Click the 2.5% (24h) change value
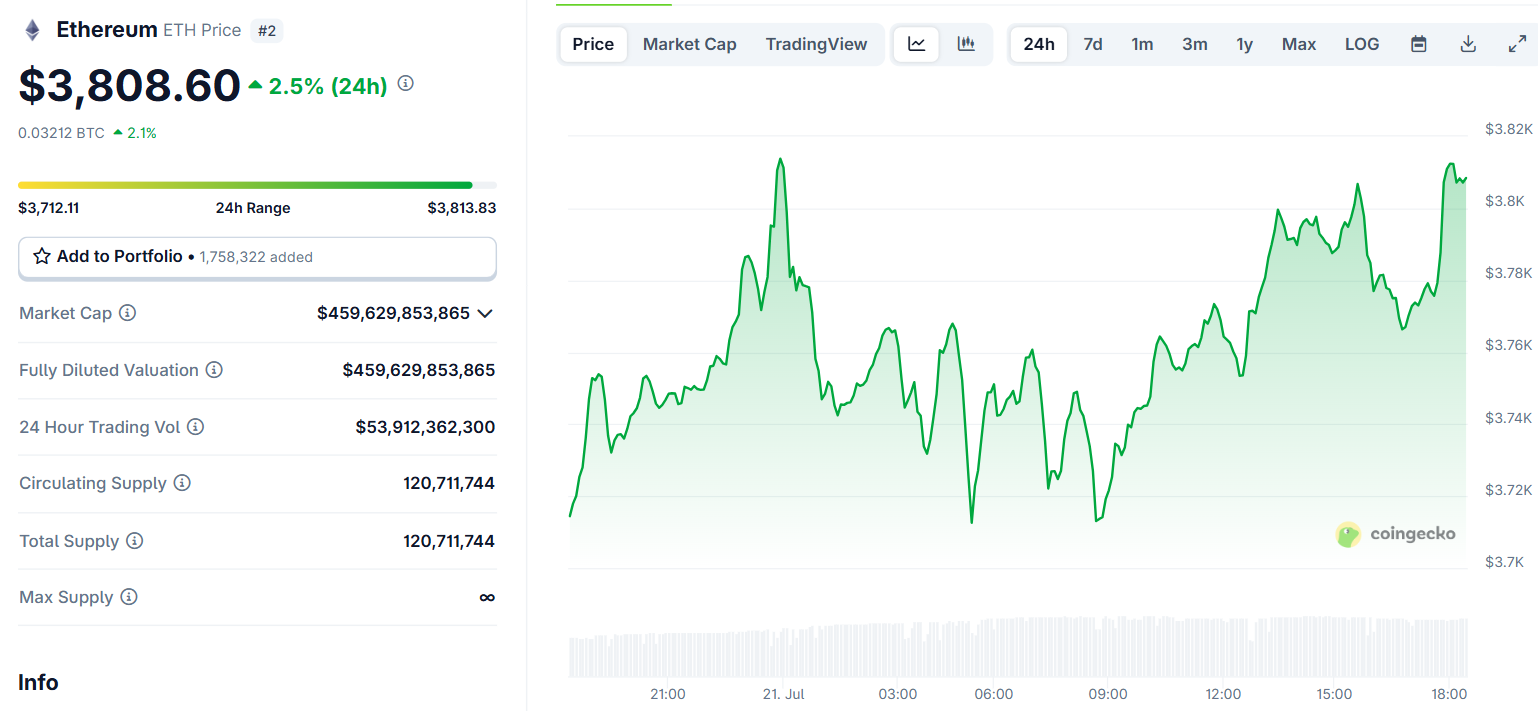This screenshot has height=711, width=1538. 327,86
